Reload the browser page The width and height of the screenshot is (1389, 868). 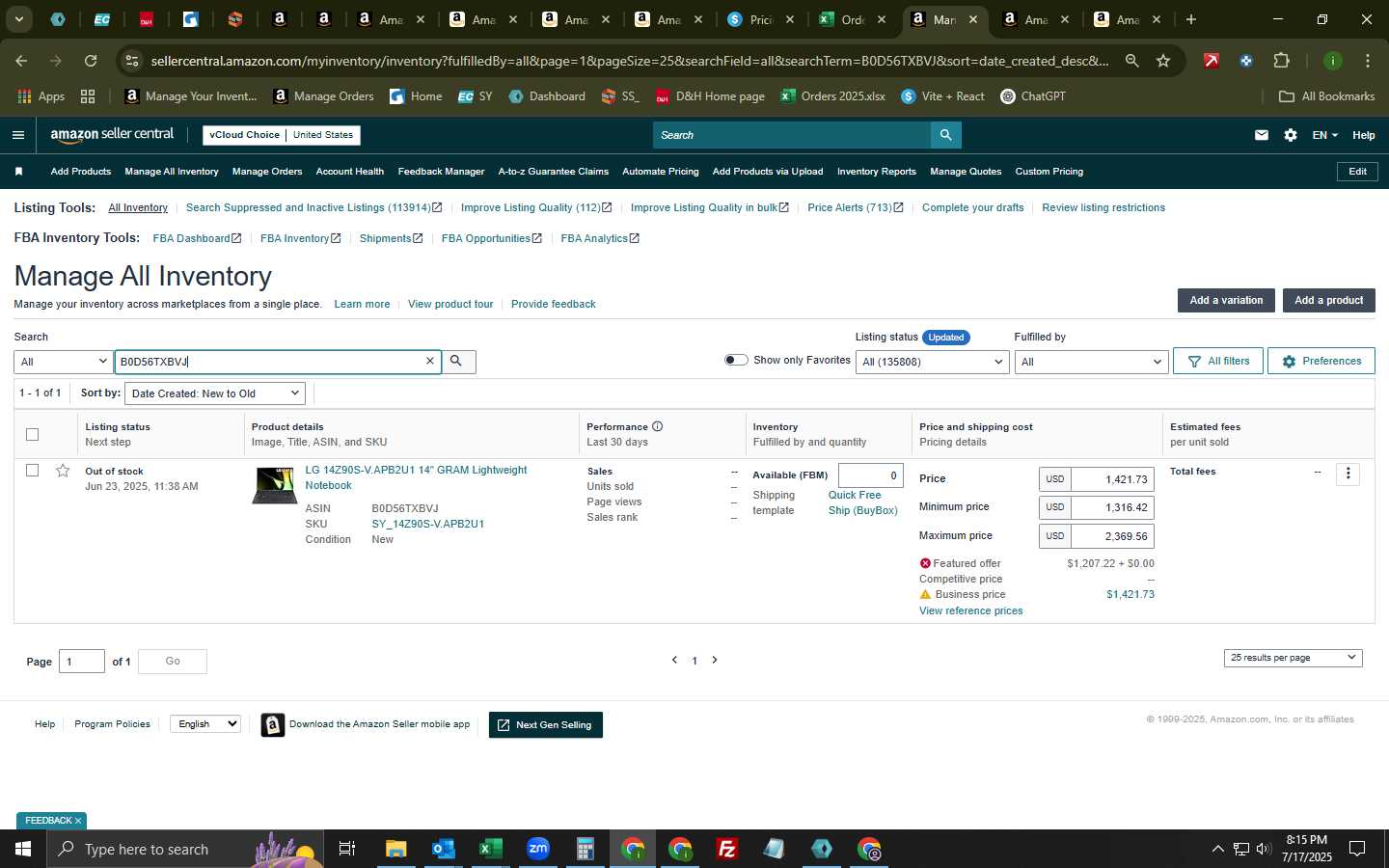pyautogui.click(x=91, y=61)
